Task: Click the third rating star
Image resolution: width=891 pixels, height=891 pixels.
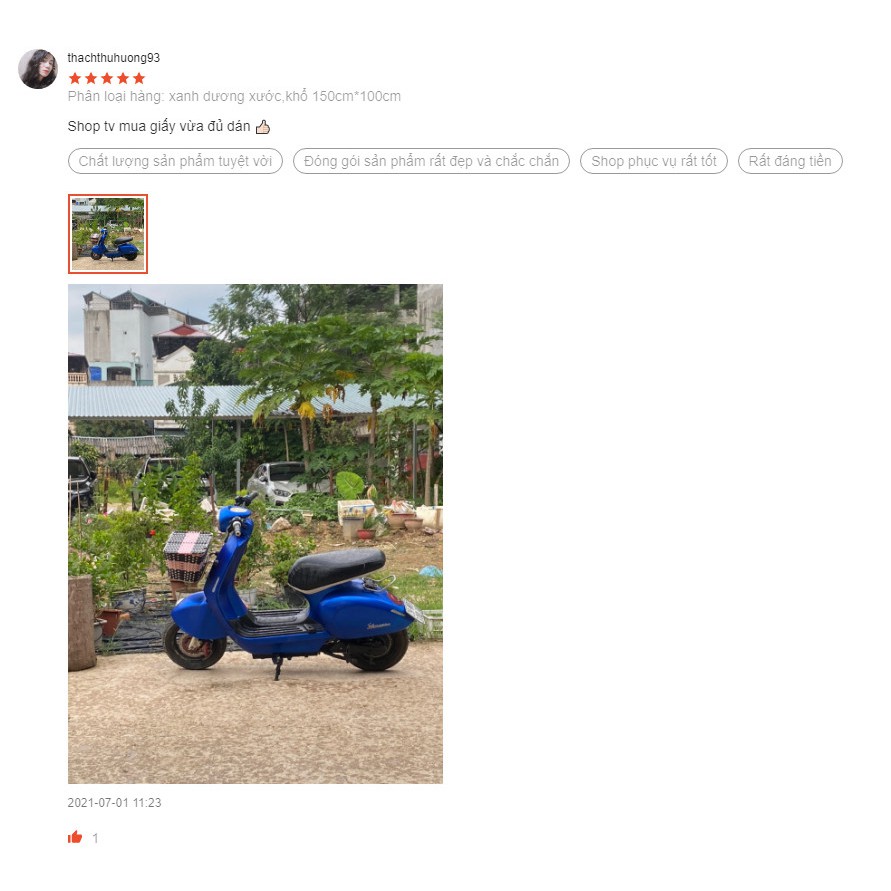Action: click(x=107, y=78)
